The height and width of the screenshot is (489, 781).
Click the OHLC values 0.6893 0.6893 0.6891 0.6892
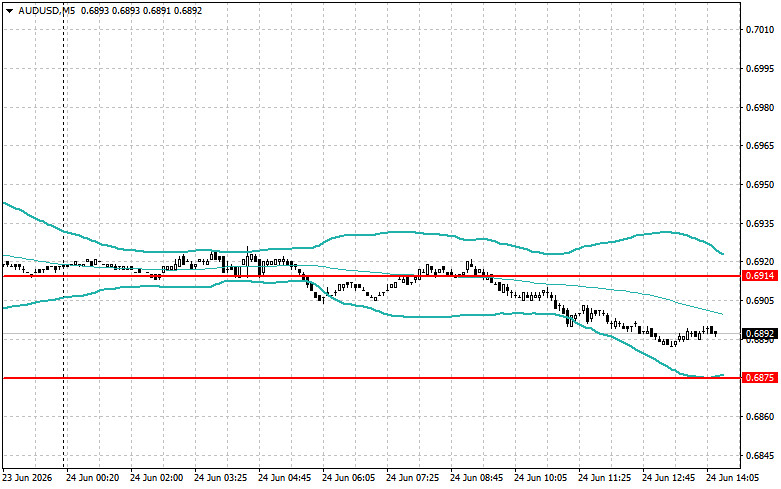[141, 10]
